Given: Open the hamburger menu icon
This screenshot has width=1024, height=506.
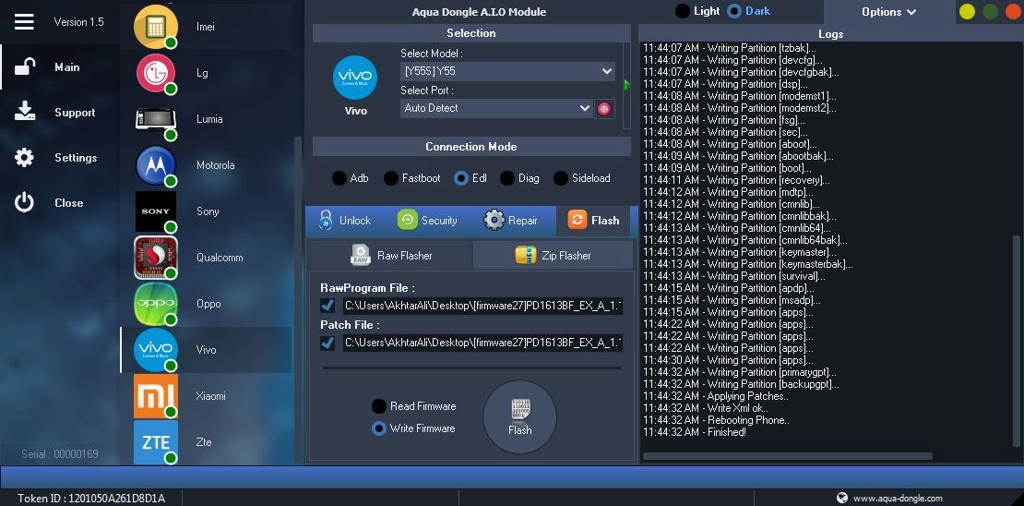Looking at the screenshot, I should (24, 22).
